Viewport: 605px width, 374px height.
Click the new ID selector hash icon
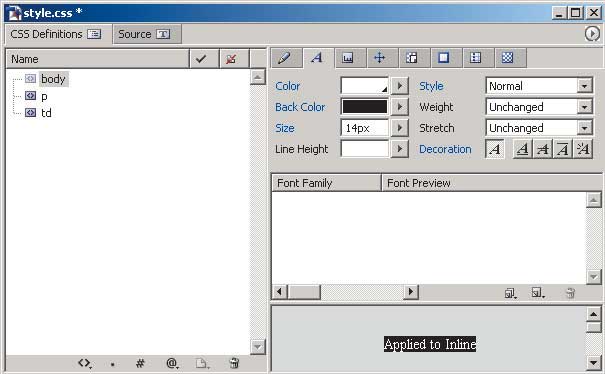[x=140, y=363]
